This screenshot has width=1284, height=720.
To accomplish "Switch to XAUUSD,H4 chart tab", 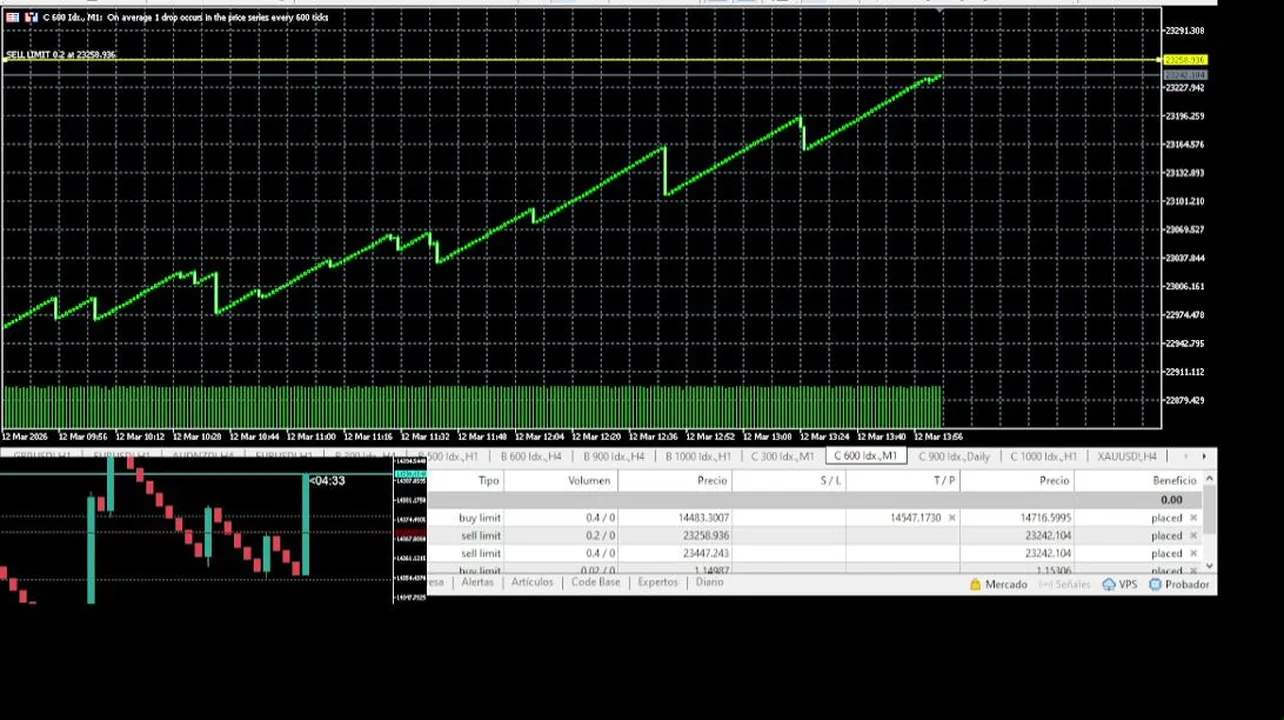I will (1127, 456).
